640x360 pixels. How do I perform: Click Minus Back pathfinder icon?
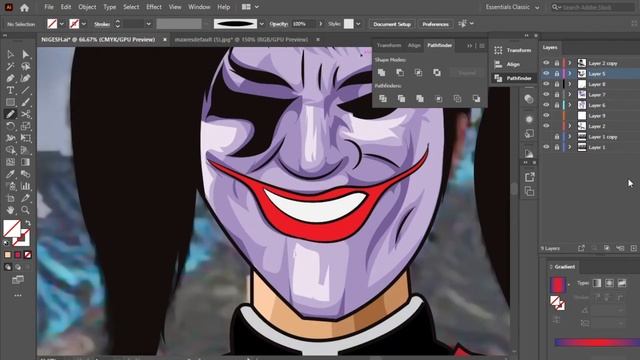coord(476,99)
